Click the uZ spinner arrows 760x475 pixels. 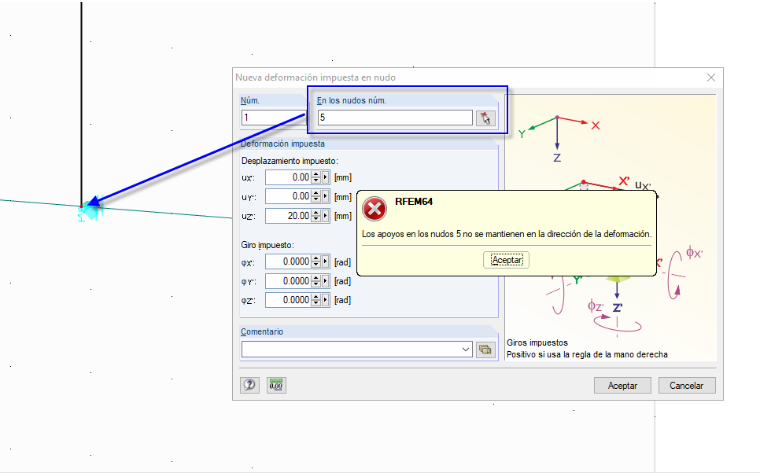click(x=316, y=216)
